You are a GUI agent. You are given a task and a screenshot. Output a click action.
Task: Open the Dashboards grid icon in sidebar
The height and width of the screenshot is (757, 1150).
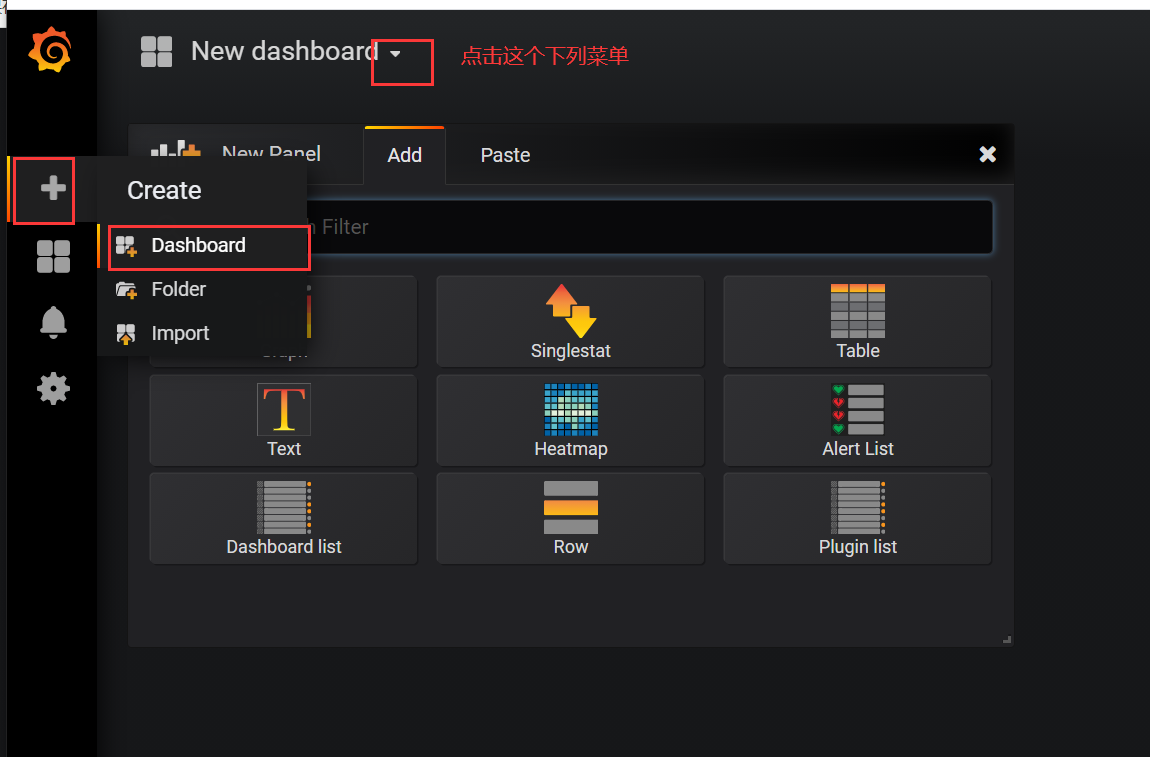[53, 257]
